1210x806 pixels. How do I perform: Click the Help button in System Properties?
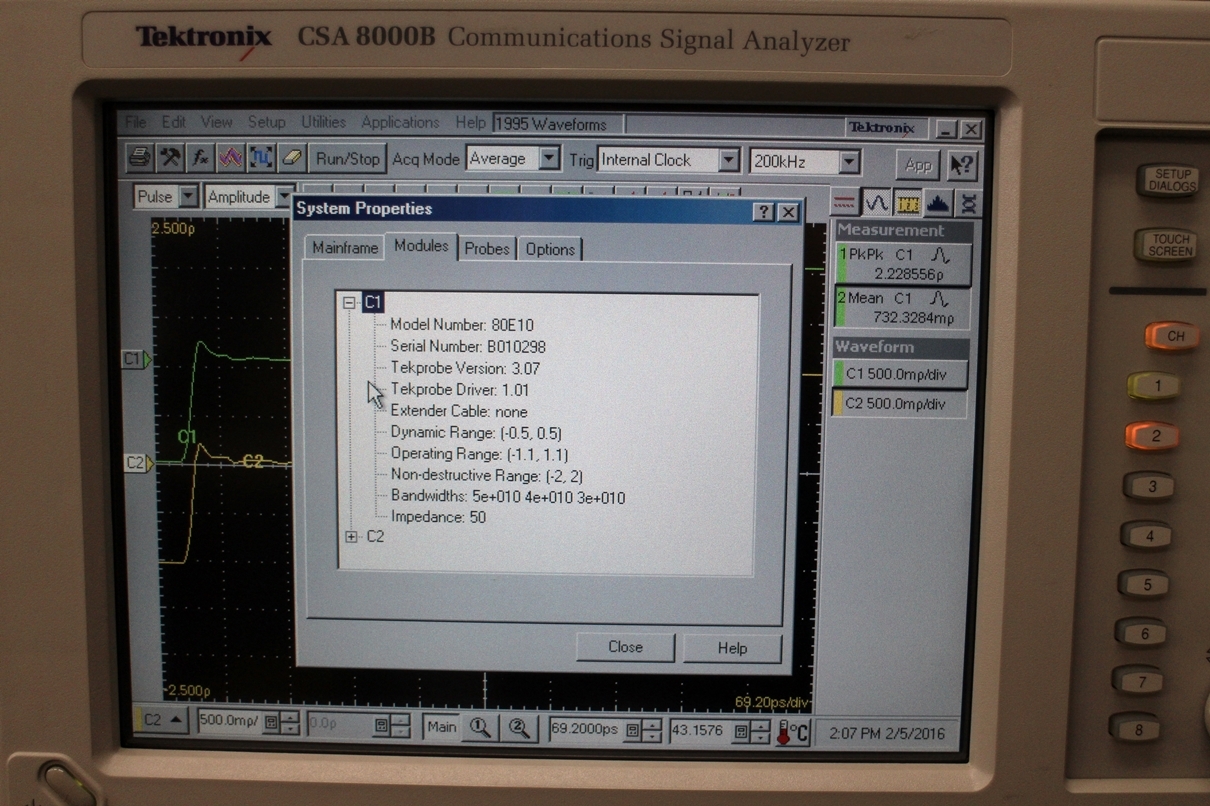point(732,648)
